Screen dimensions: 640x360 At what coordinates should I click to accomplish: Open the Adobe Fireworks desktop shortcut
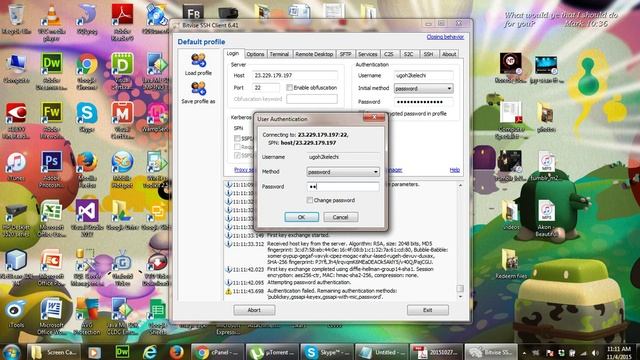[x=52, y=120]
